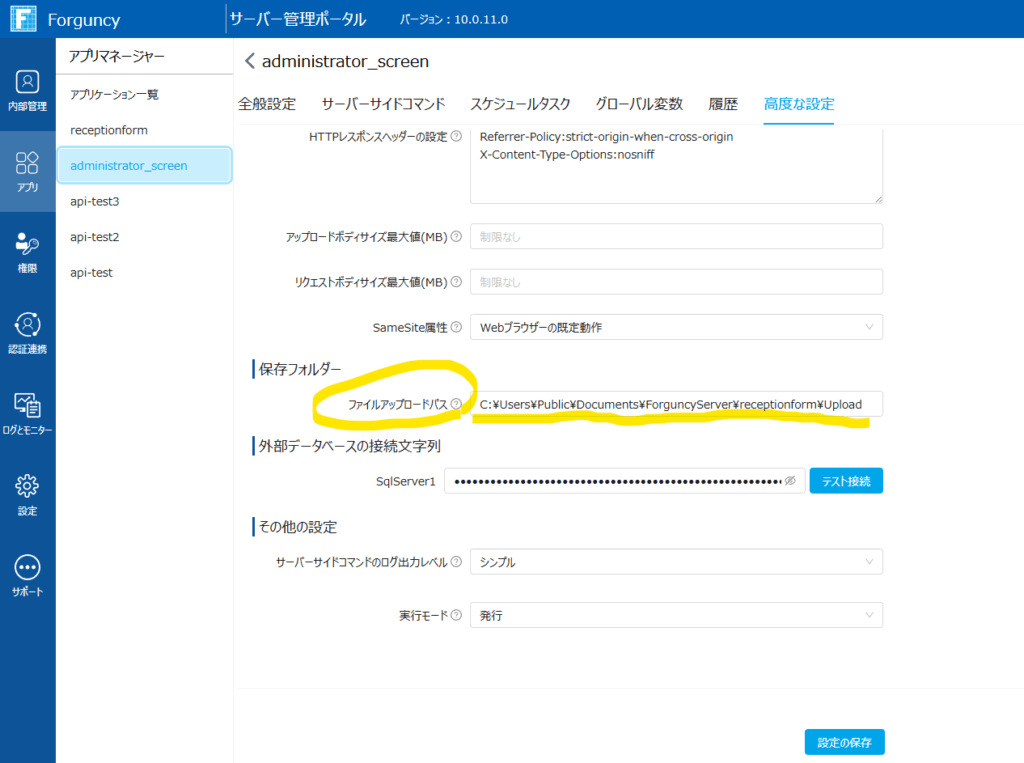Open サーバーサイドコマンドのログ出力レベル dropdown
This screenshot has height=763, width=1024.
pyautogui.click(x=676, y=562)
